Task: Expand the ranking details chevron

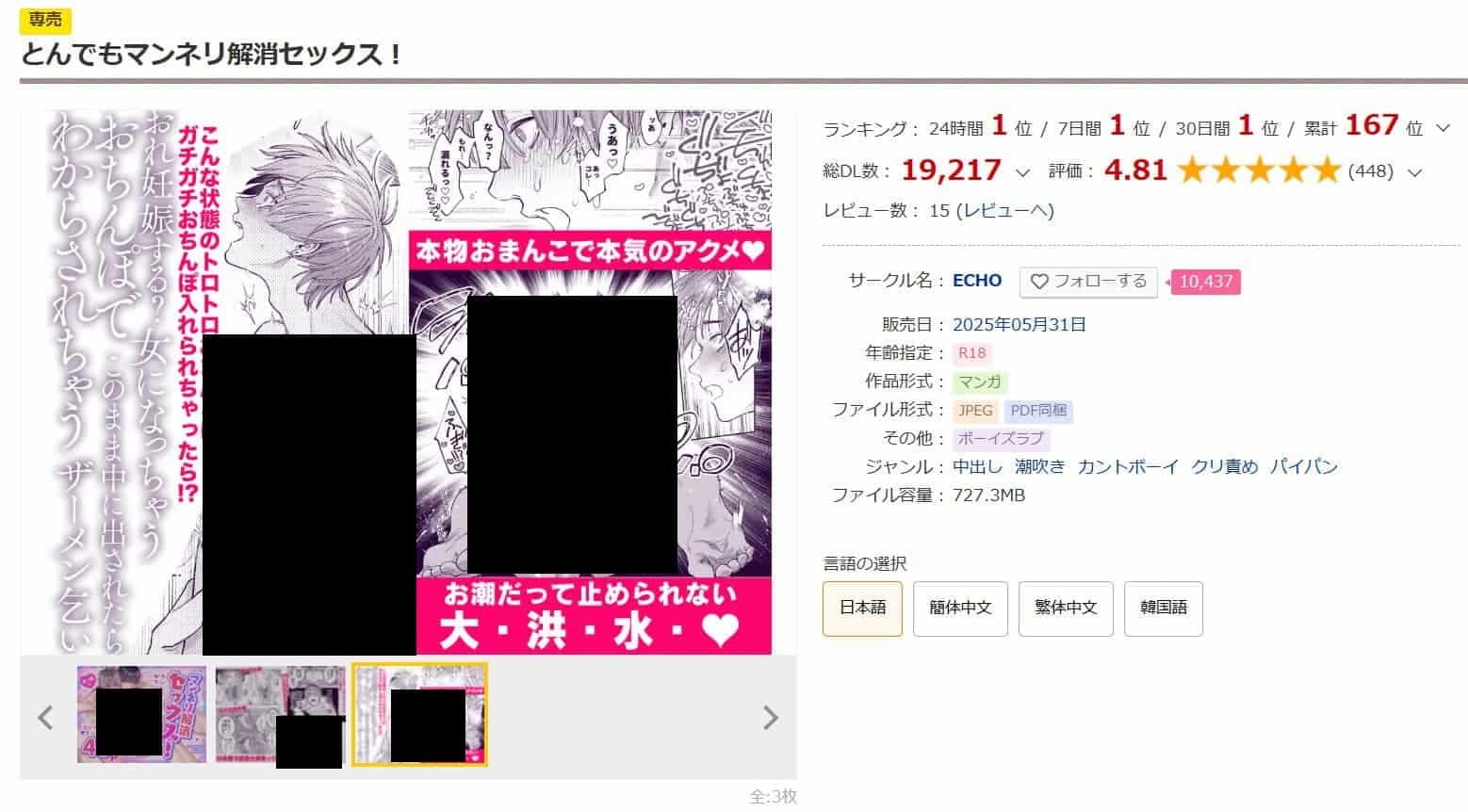Action: pos(1443,128)
